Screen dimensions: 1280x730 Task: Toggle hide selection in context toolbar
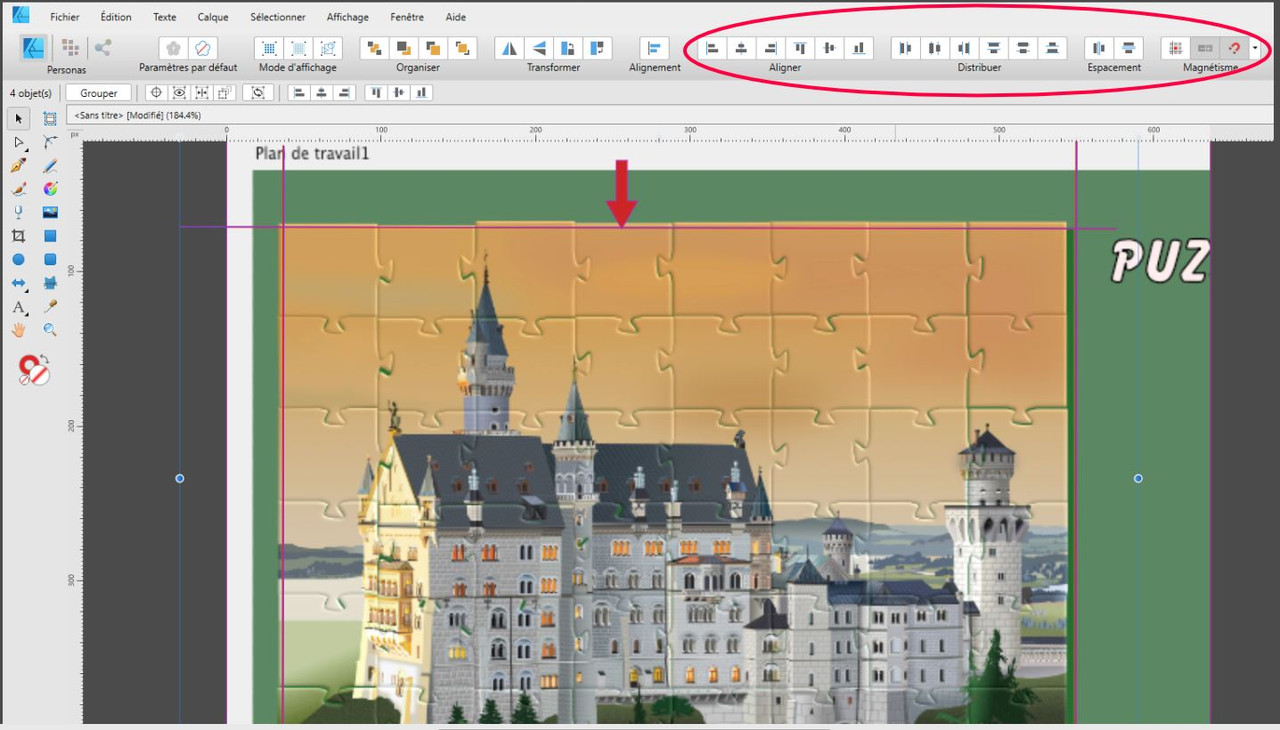[x=179, y=93]
